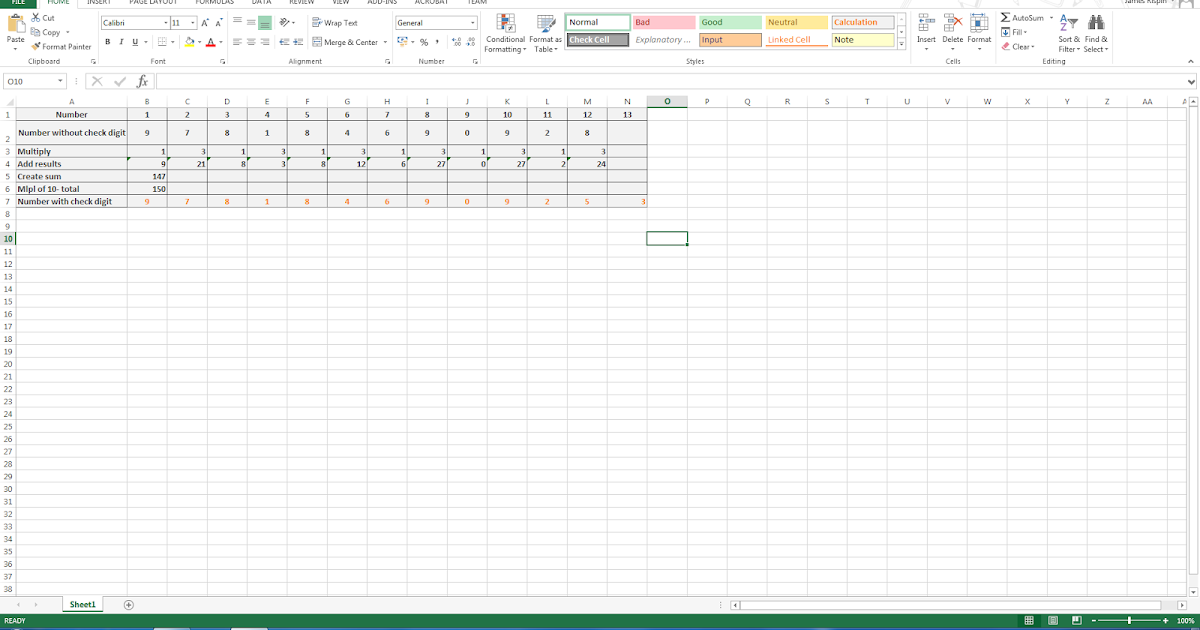Click the Borders icon
1200x630 pixels.
pyautogui.click(x=162, y=42)
